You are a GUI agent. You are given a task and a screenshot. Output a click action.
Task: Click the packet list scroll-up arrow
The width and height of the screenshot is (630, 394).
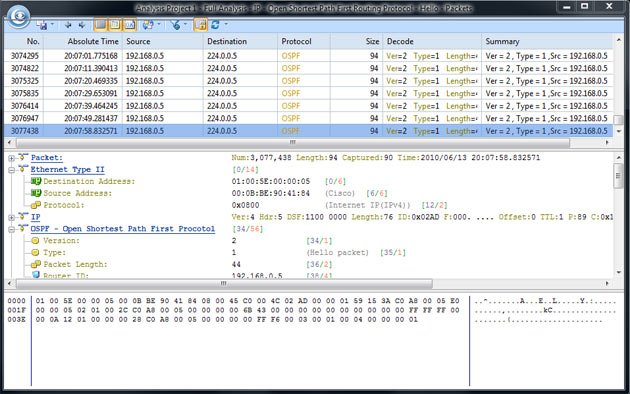click(618, 40)
